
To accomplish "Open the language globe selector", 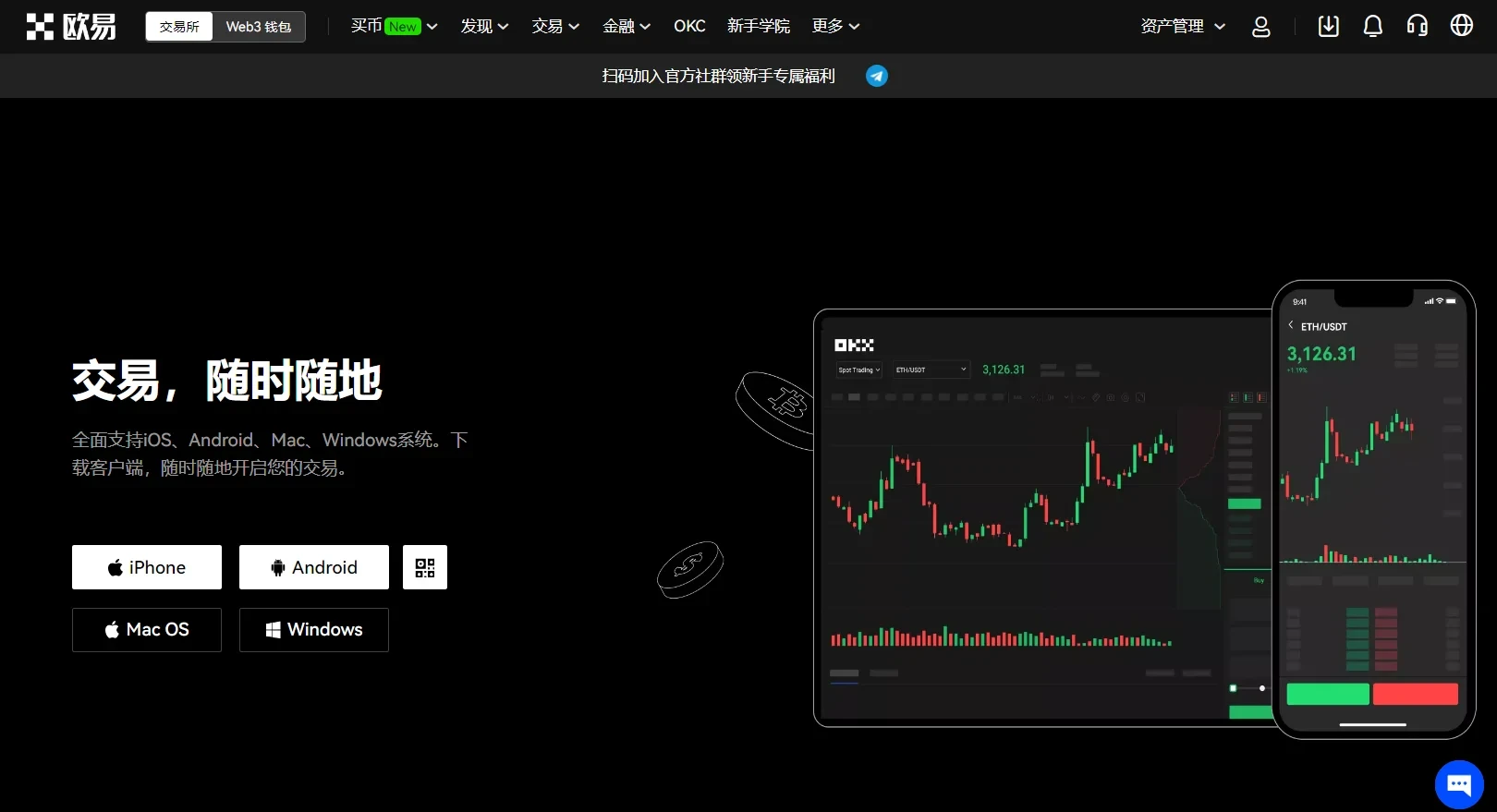I will (x=1461, y=27).
